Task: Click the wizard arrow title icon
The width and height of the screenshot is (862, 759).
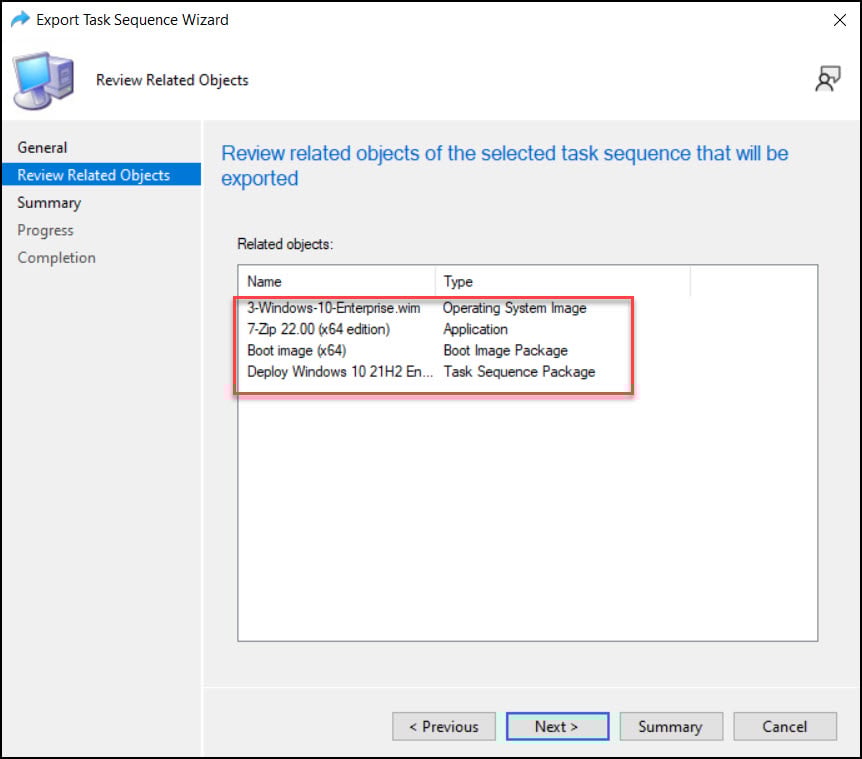Action: point(20,19)
